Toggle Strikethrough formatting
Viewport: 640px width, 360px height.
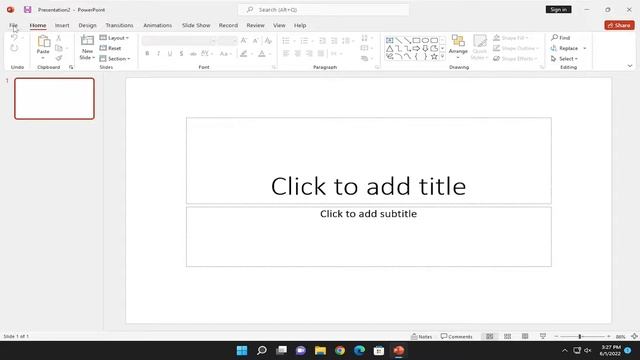[193, 53]
